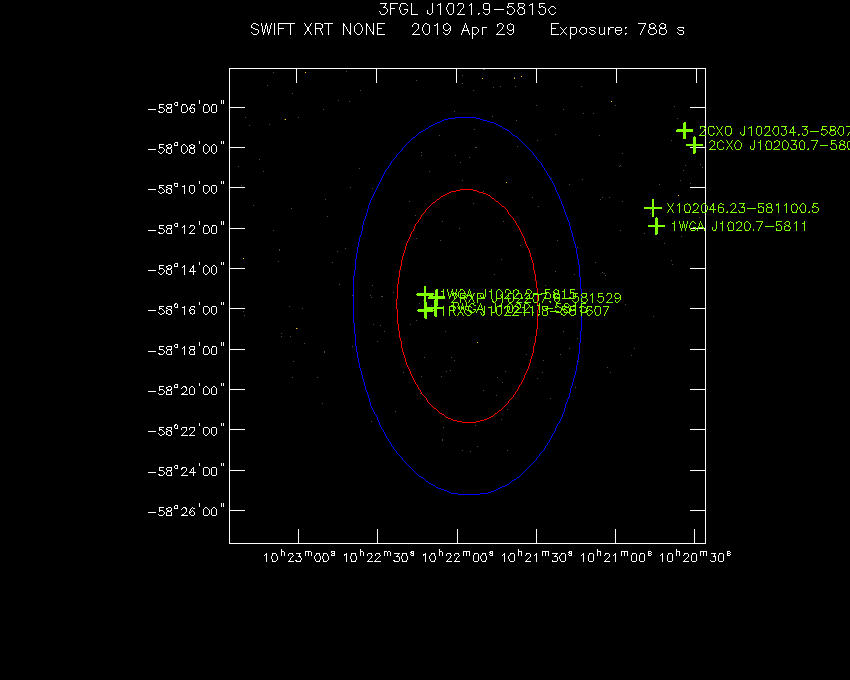Viewport: 850px width, 680px height.
Task: Click the source label "2CXO J102034.3-5807"
Action: click(774, 131)
